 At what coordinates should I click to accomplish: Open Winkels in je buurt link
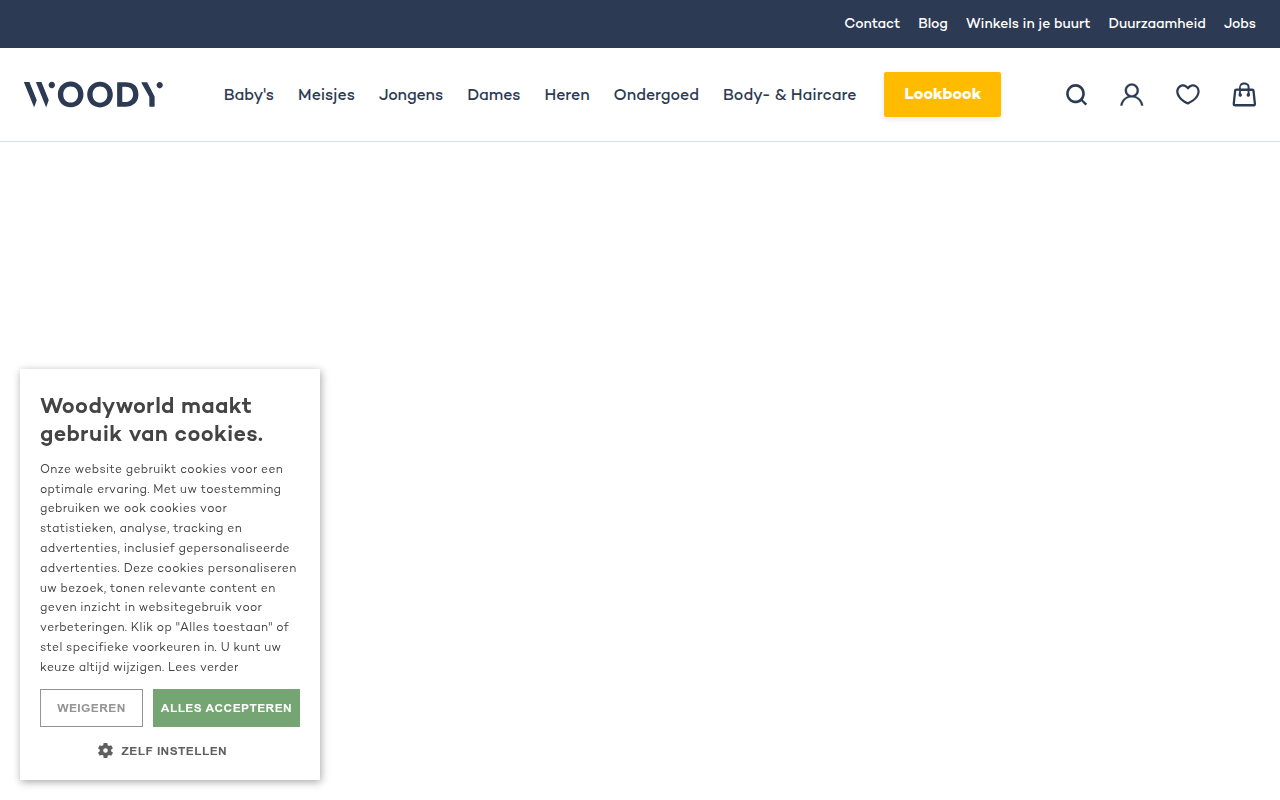1028,23
